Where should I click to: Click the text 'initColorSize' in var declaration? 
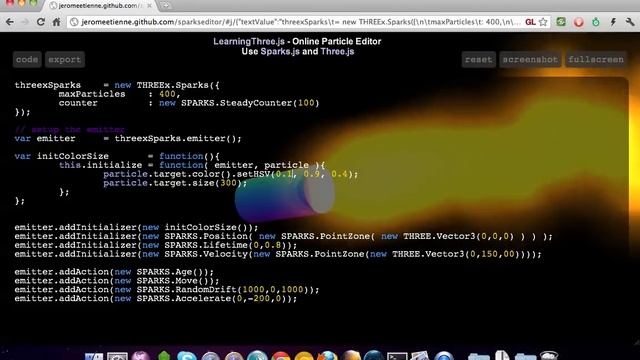[x=73, y=156]
